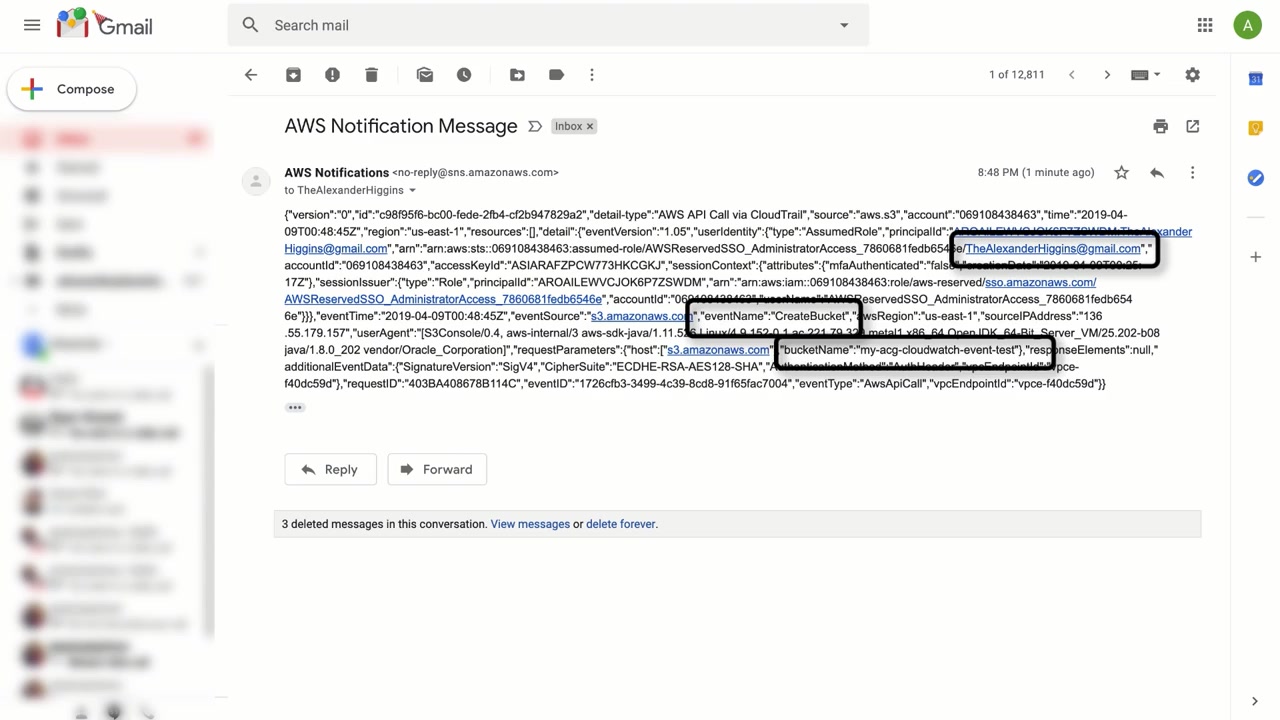This screenshot has width=1280, height=720.
Task: Go back to the Inbox list
Action: pyautogui.click(x=251, y=75)
